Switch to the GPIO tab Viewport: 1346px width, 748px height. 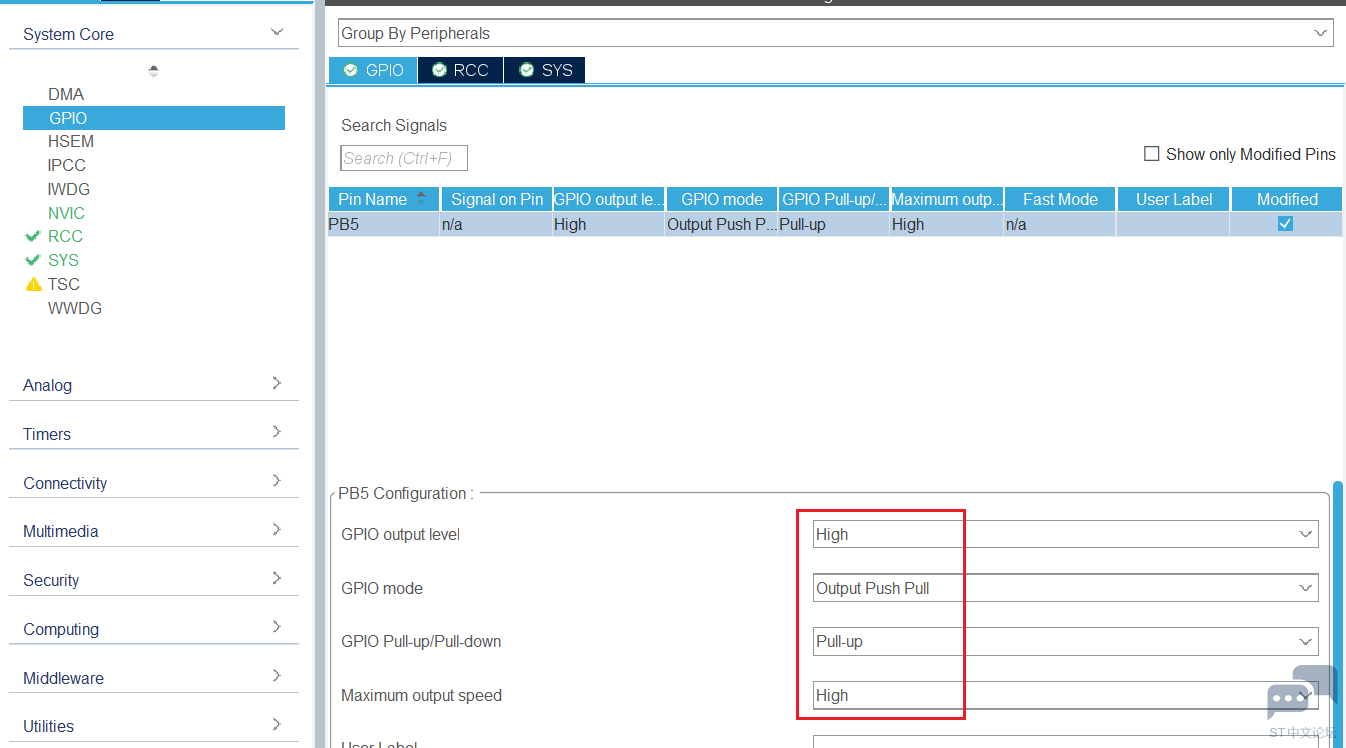click(373, 70)
